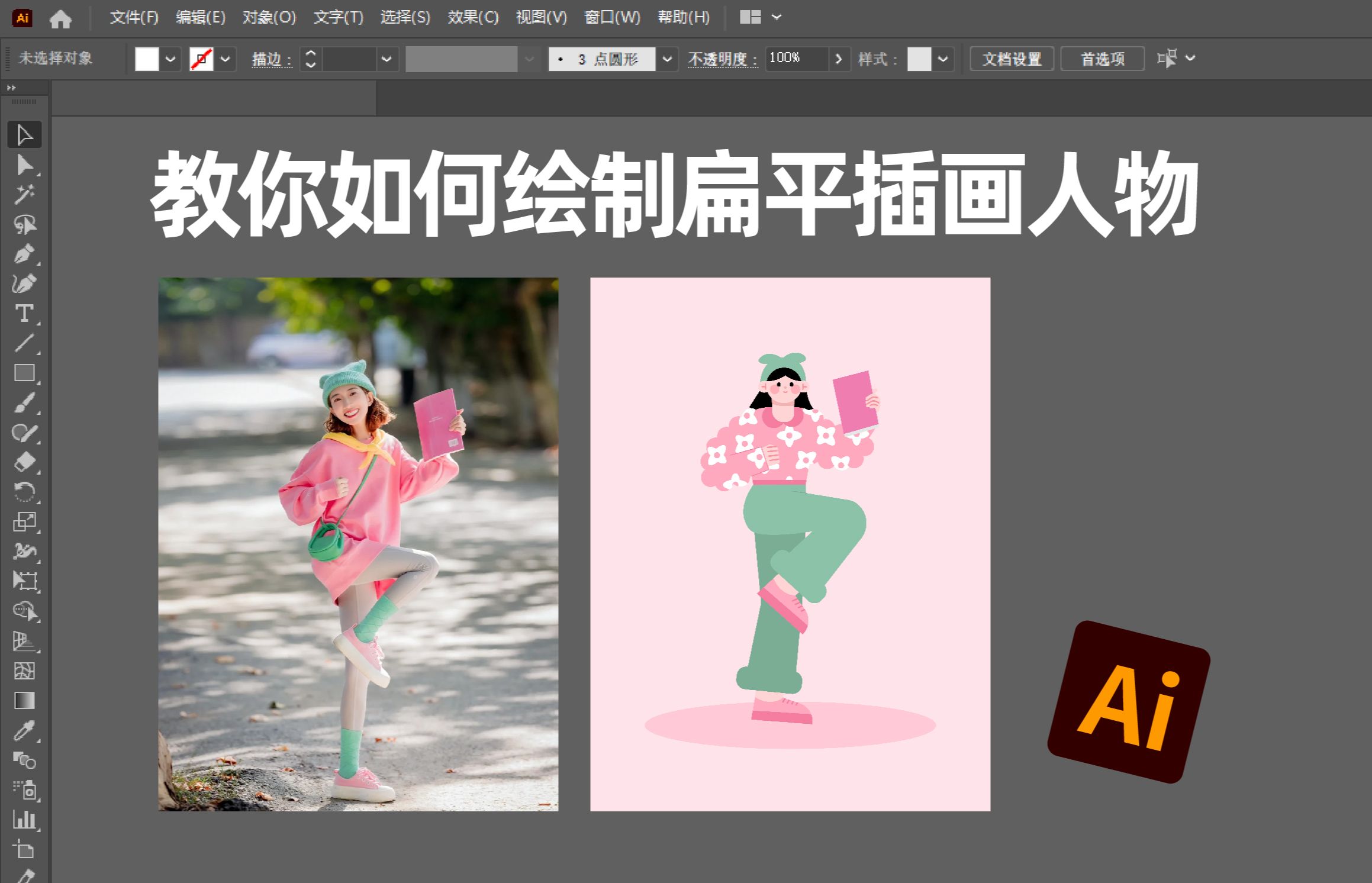Select the Pen tool
The width and height of the screenshot is (1372, 883).
[24, 254]
